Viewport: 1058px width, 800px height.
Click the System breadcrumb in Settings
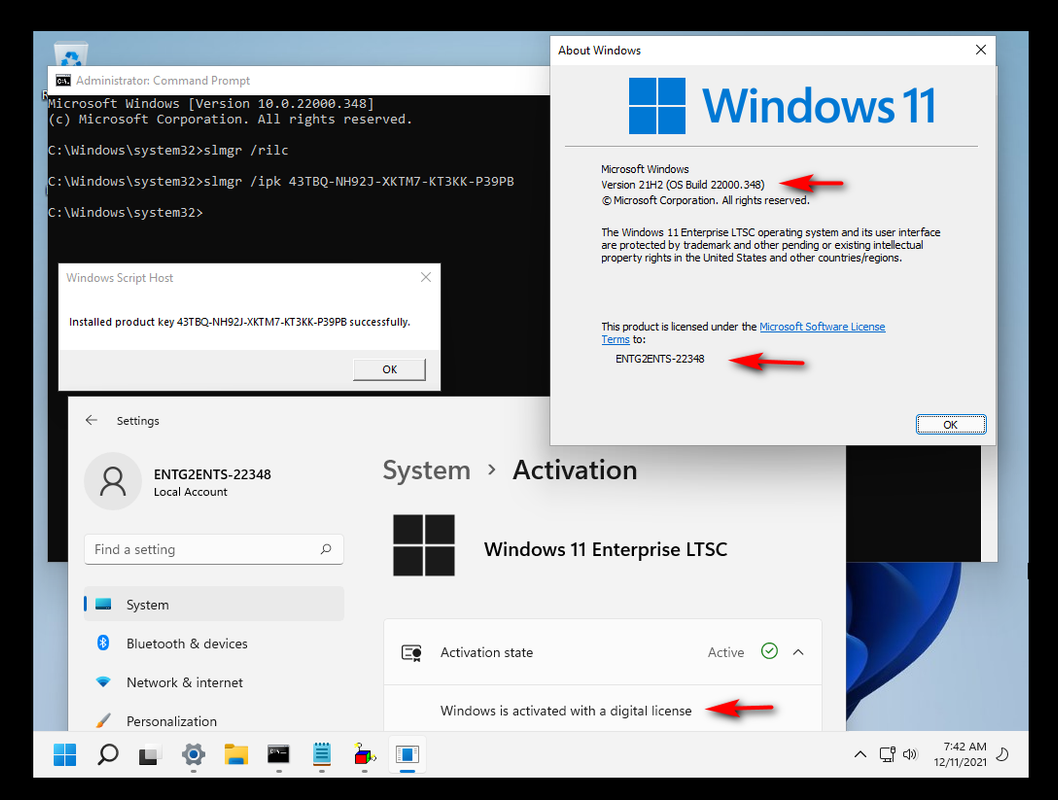pyautogui.click(x=426, y=470)
